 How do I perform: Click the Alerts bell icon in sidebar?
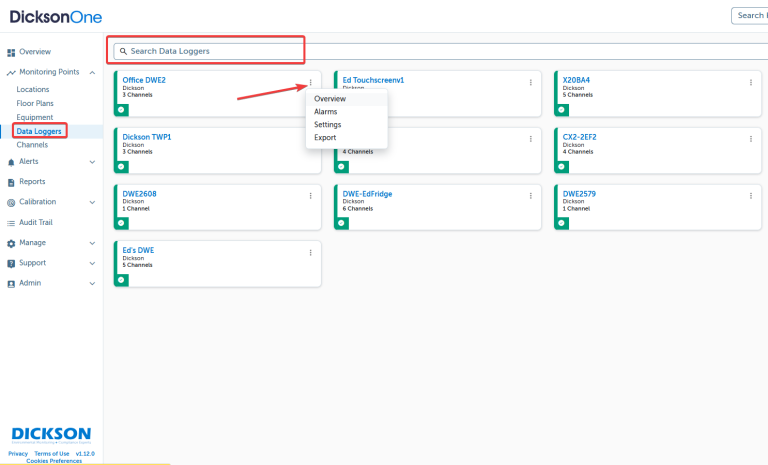point(11,162)
